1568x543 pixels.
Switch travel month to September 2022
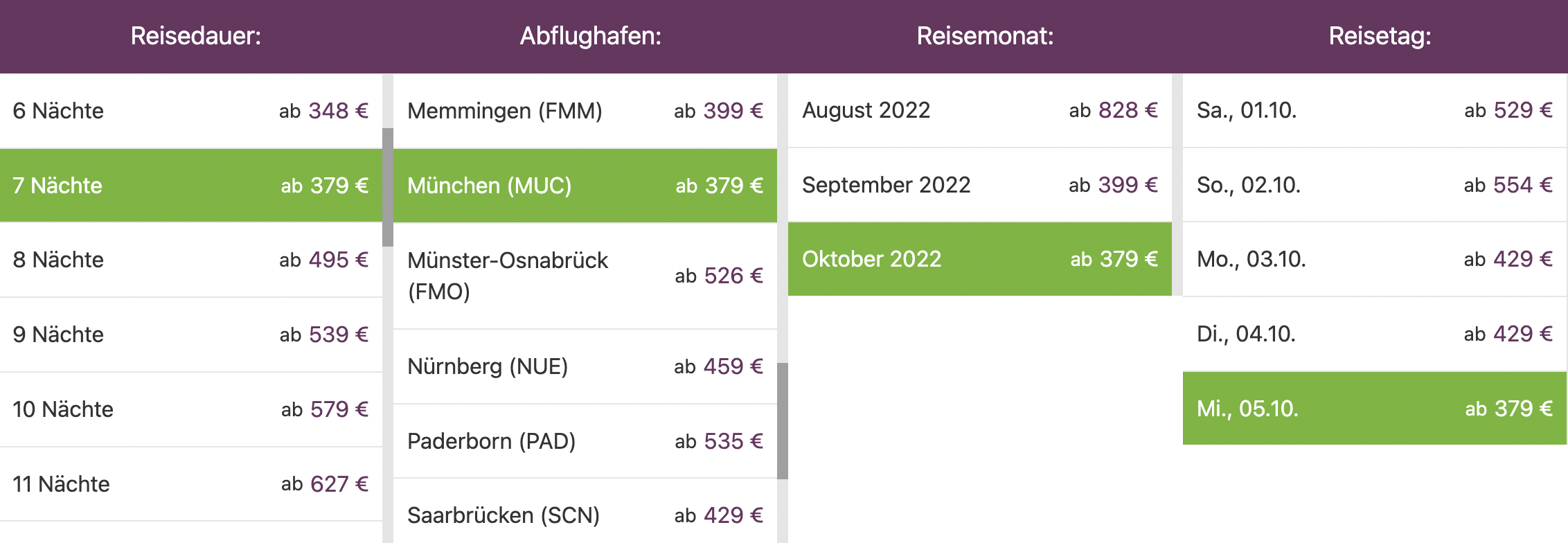coord(980,185)
